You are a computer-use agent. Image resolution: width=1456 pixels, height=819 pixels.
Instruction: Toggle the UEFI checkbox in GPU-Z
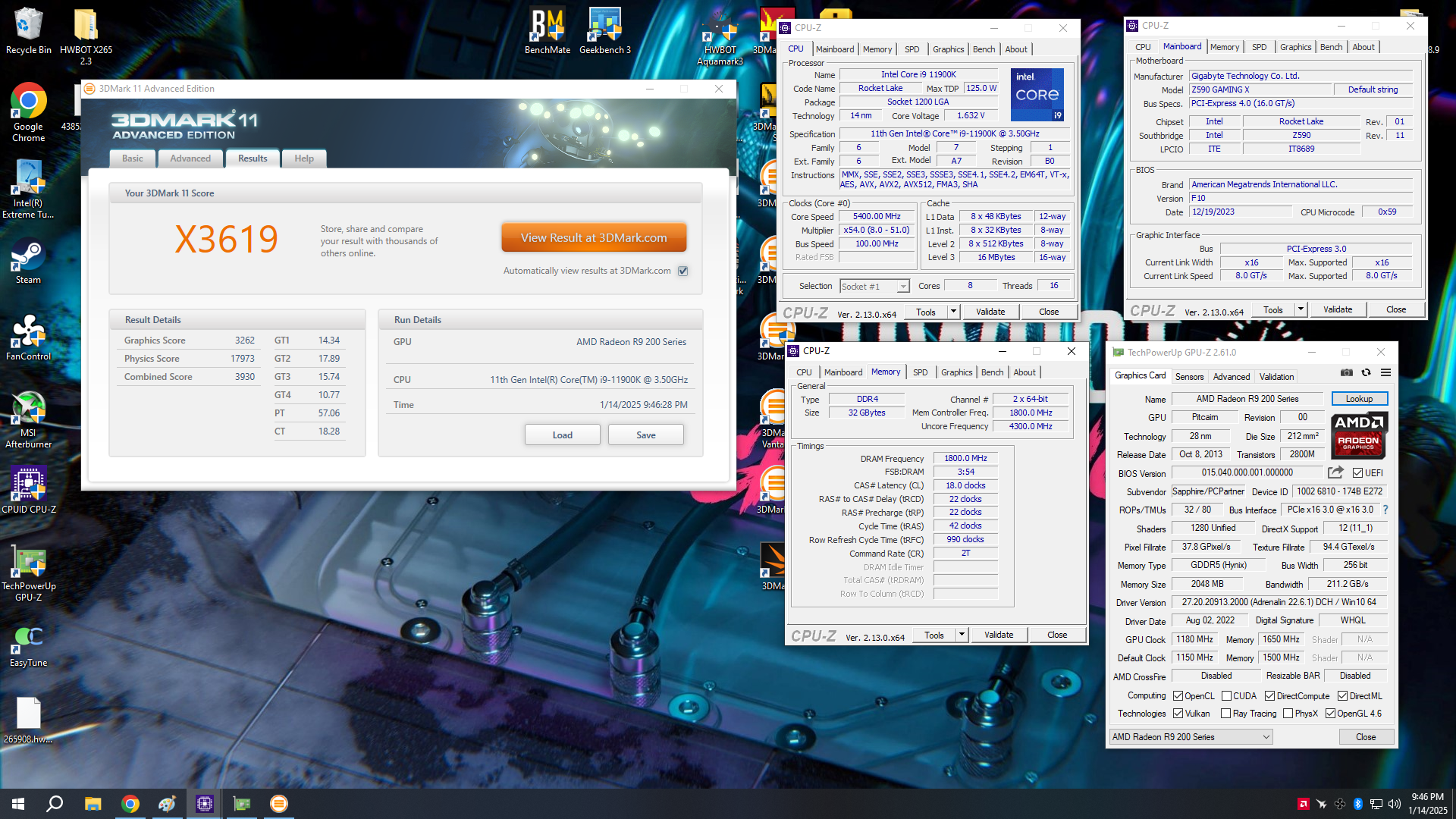point(1357,473)
